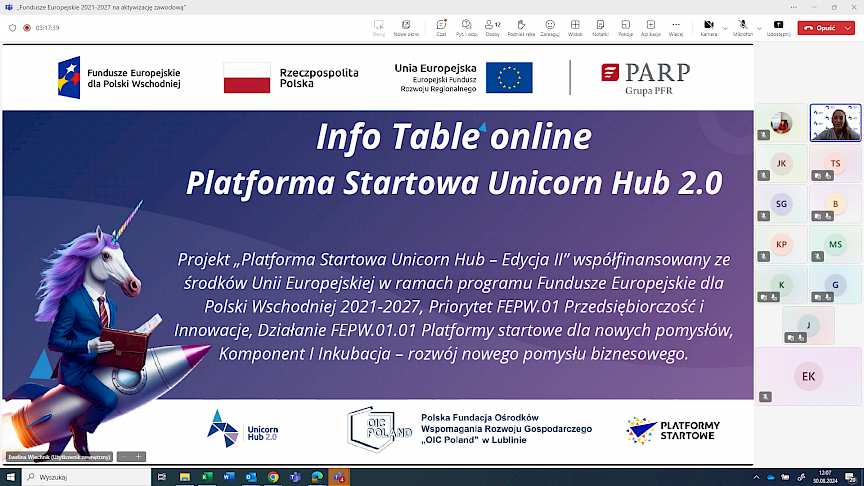Screen dimensions: 864x486
Task: Open meeting Notatki
Action: point(600,28)
